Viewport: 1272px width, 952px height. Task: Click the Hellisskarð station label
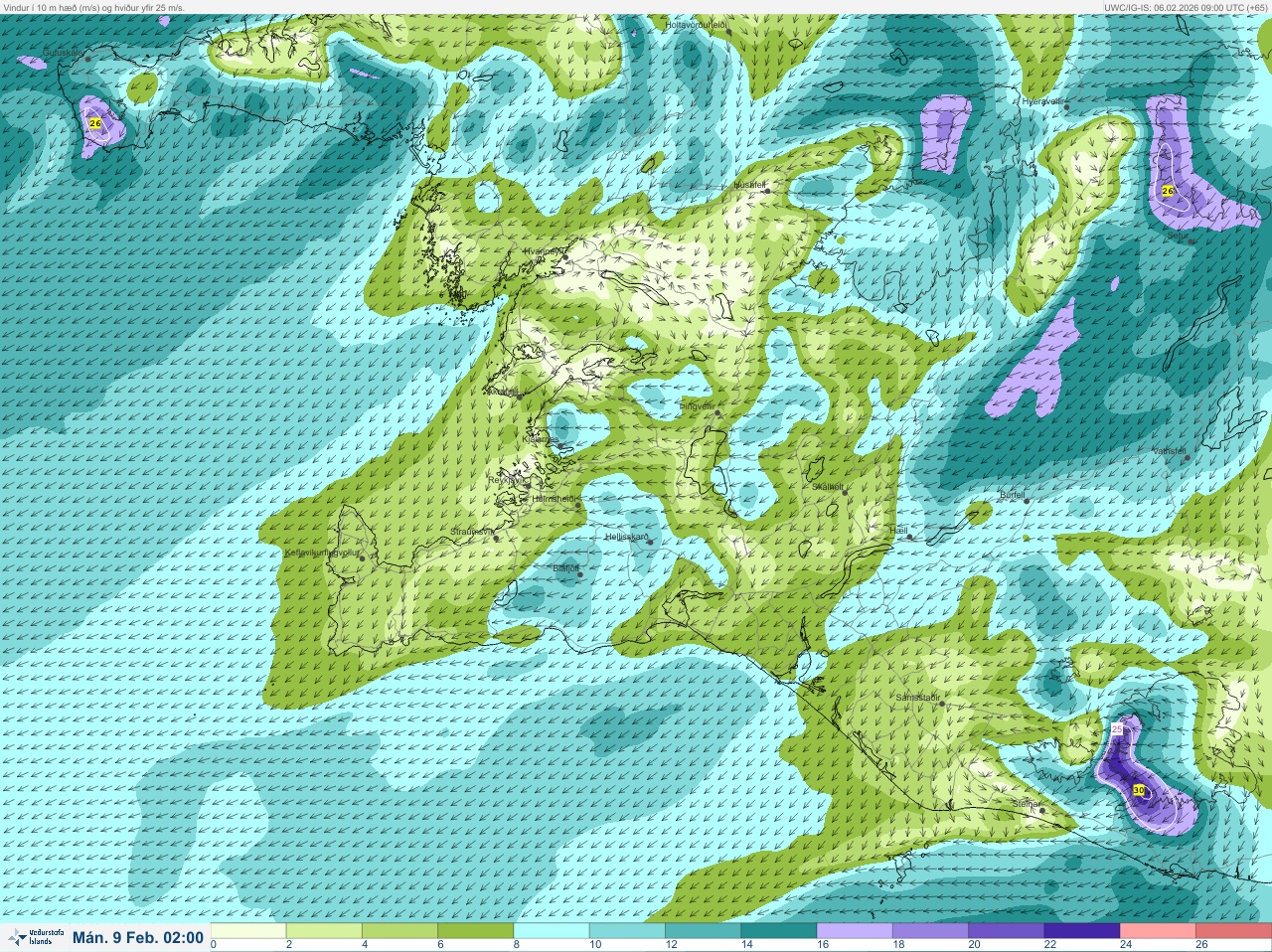click(x=627, y=538)
